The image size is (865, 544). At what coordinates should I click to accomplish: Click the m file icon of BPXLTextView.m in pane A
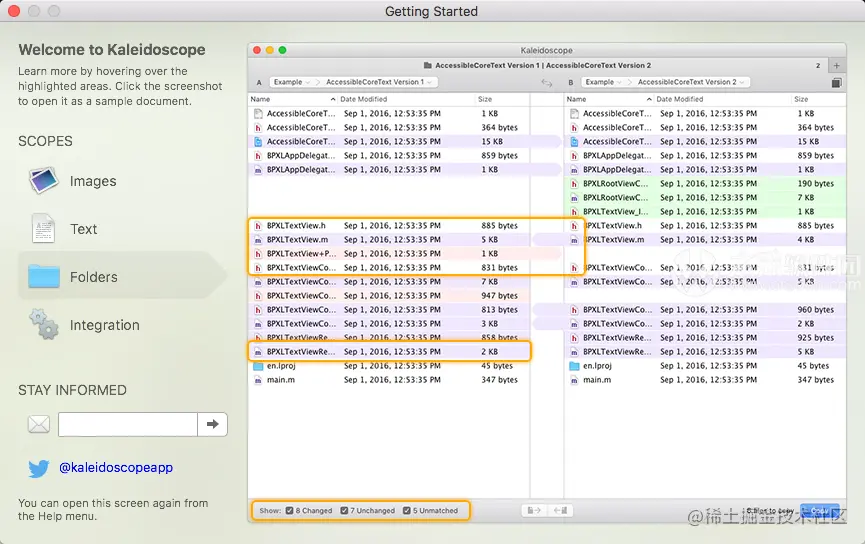pyautogui.click(x=258, y=240)
